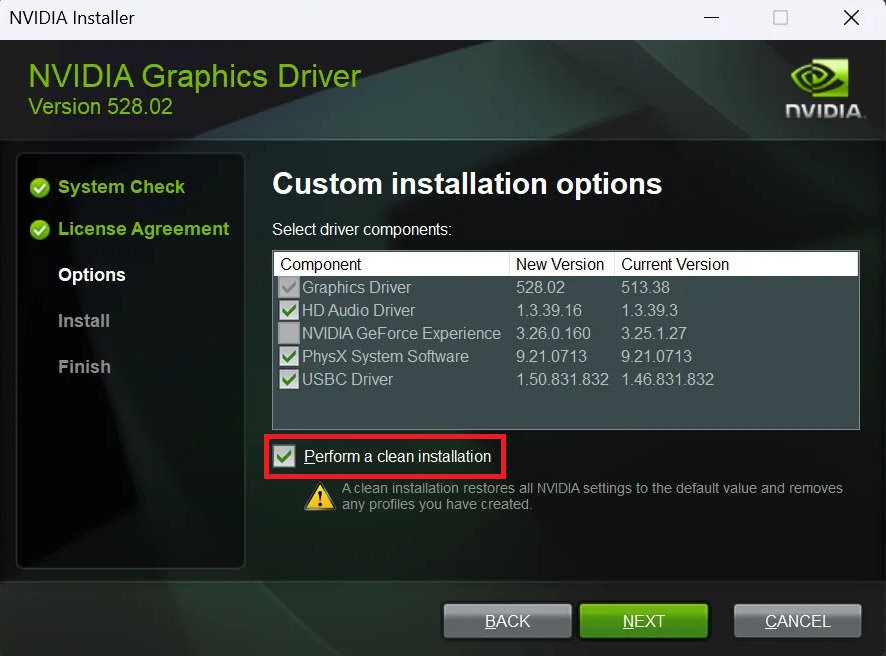Screen dimensions: 886x656
Task: Click the green checkmark beside License Agreement
Action: pyautogui.click(x=39, y=229)
